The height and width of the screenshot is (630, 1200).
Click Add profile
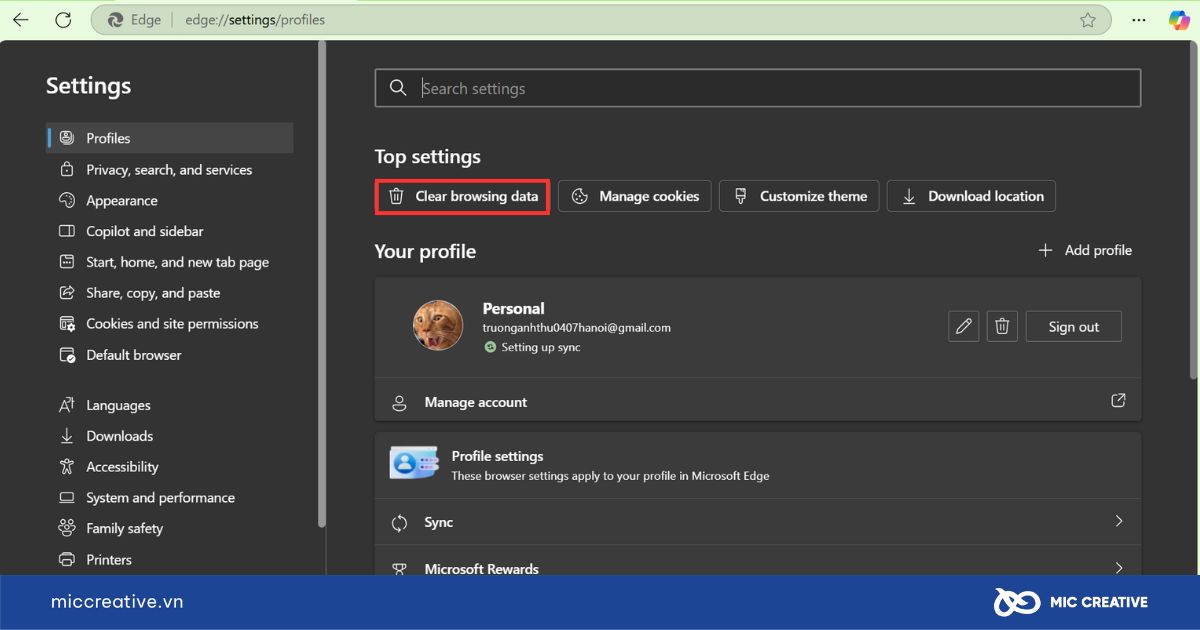coord(1085,250)
